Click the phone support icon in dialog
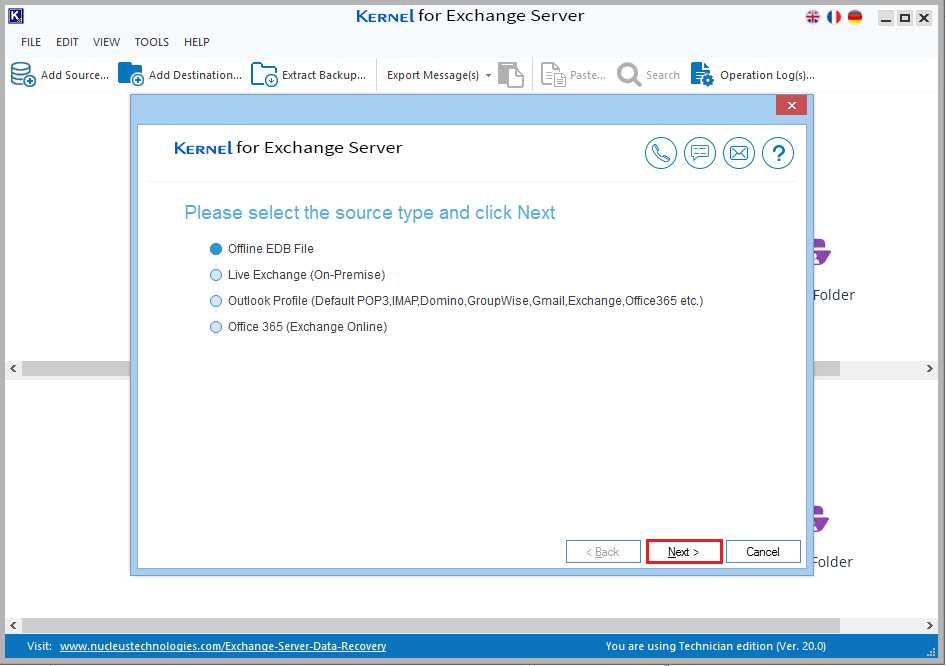 (661, 153)
